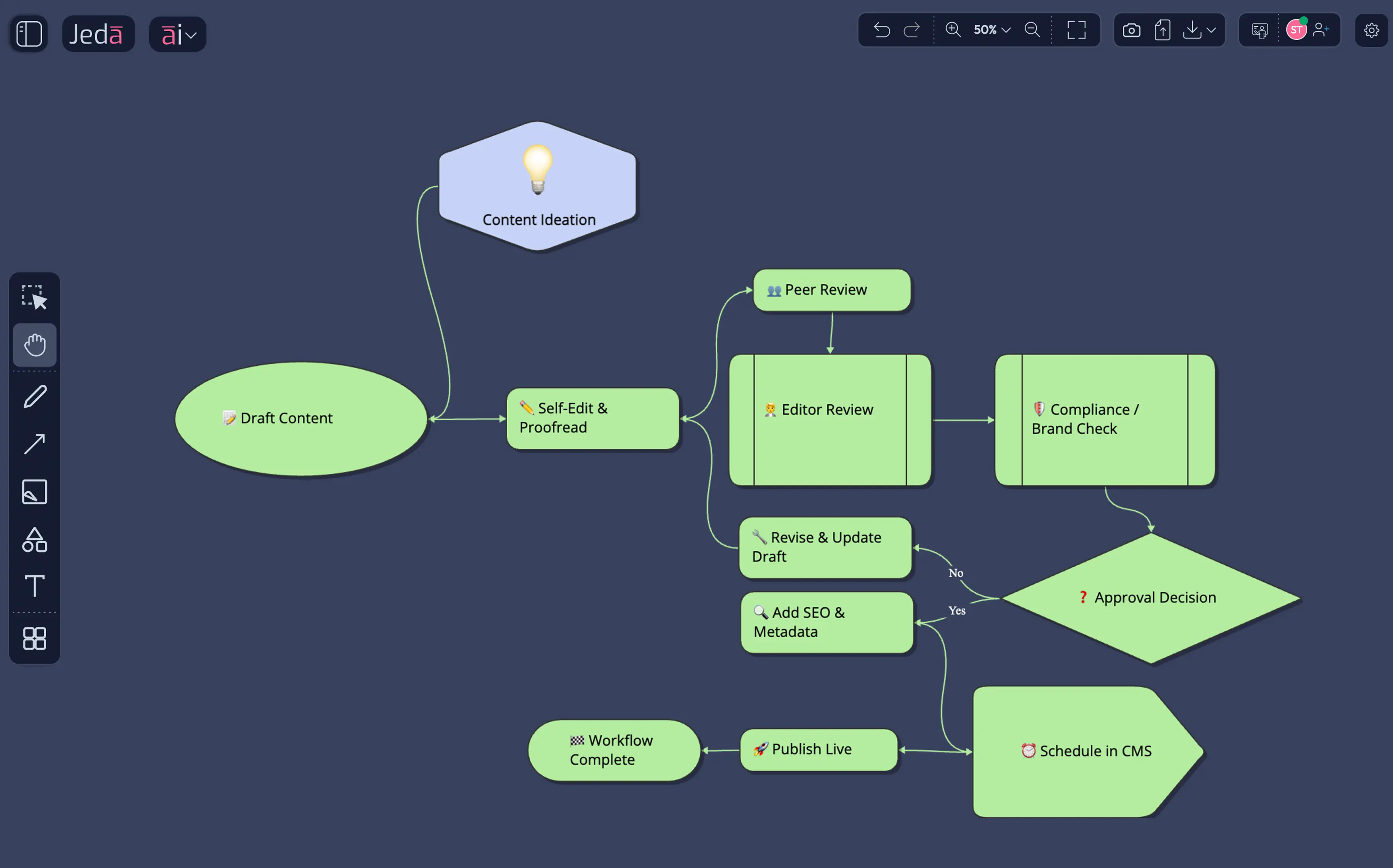Capture the board with the camera icon
The image size is (1393, 868).
[1131, 31]
